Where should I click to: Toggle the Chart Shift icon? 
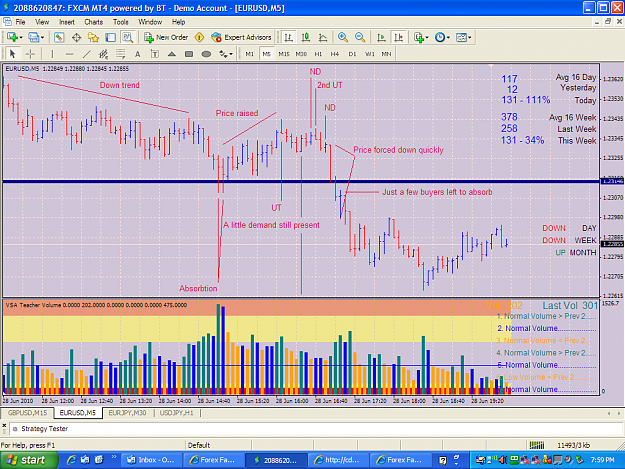pyautogui.click(x=398, y=37)
